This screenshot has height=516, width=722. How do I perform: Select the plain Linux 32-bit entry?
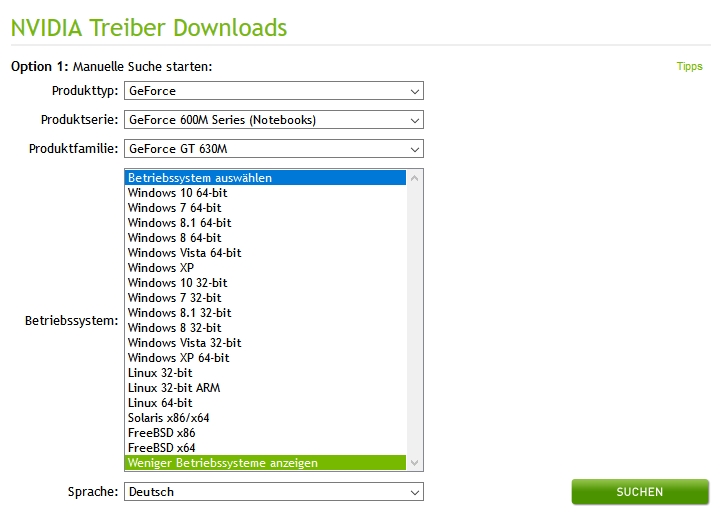[265, 373]
